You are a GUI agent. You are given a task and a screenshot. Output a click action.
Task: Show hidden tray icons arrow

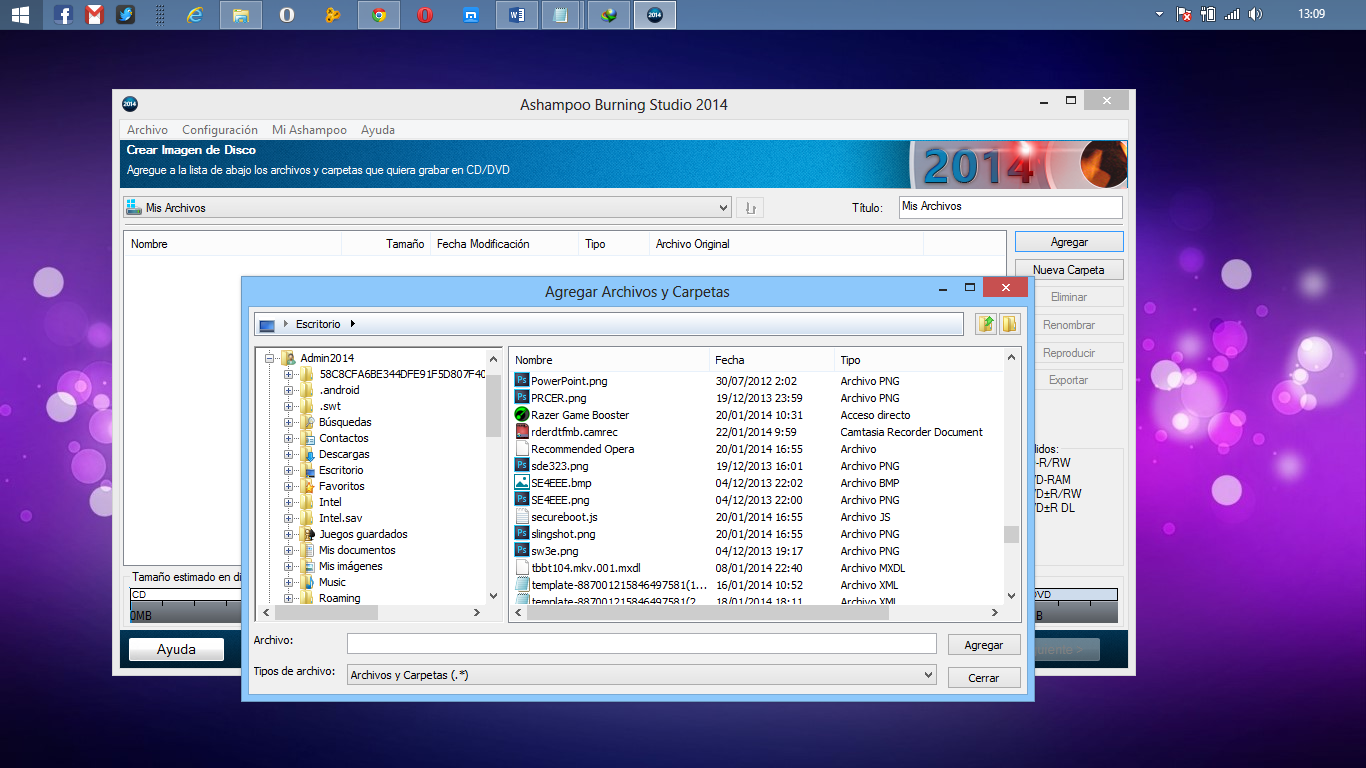click(x=1160, y=15)
